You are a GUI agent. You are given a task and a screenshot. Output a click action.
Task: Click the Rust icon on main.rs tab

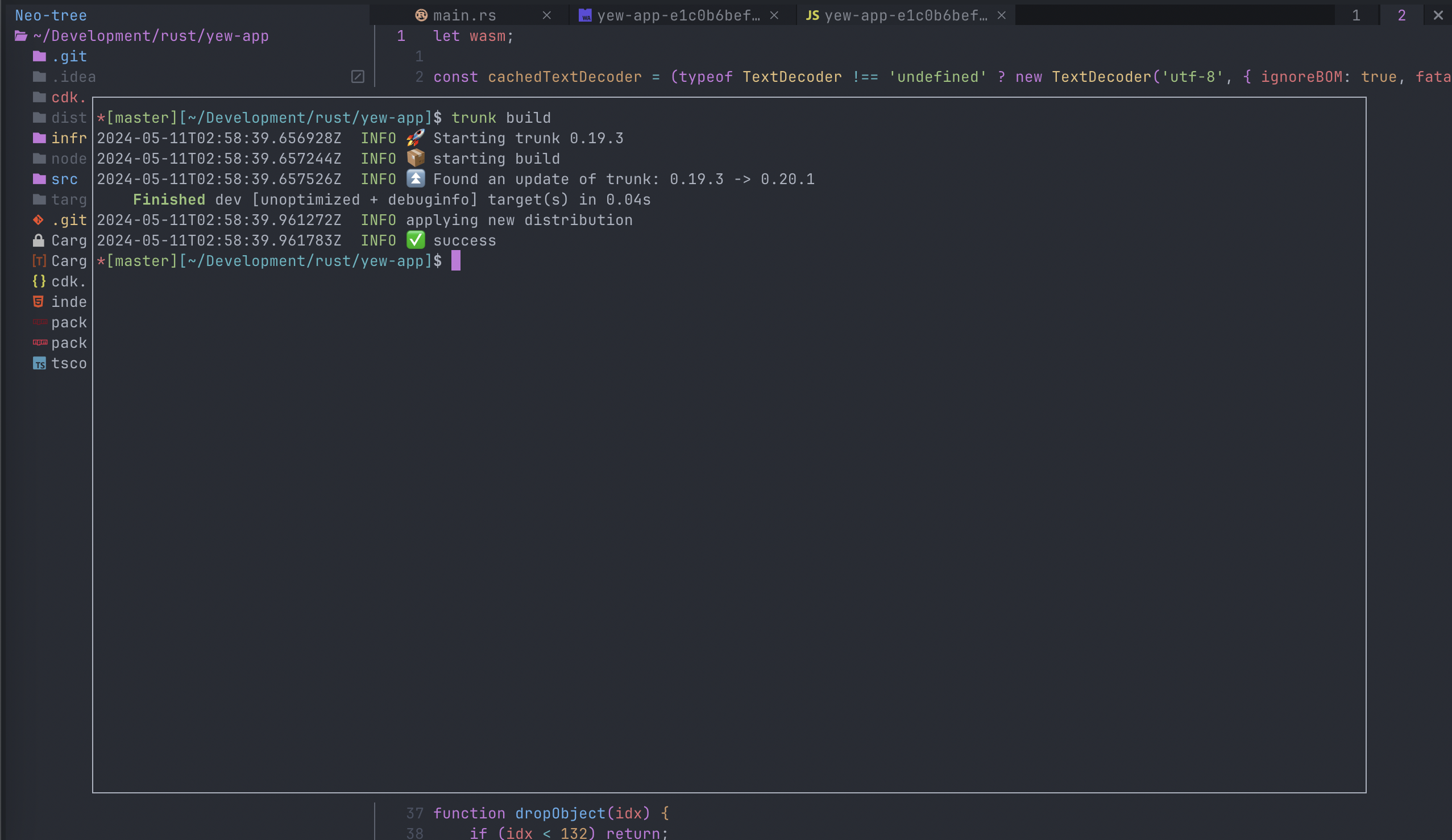[421, 15]
